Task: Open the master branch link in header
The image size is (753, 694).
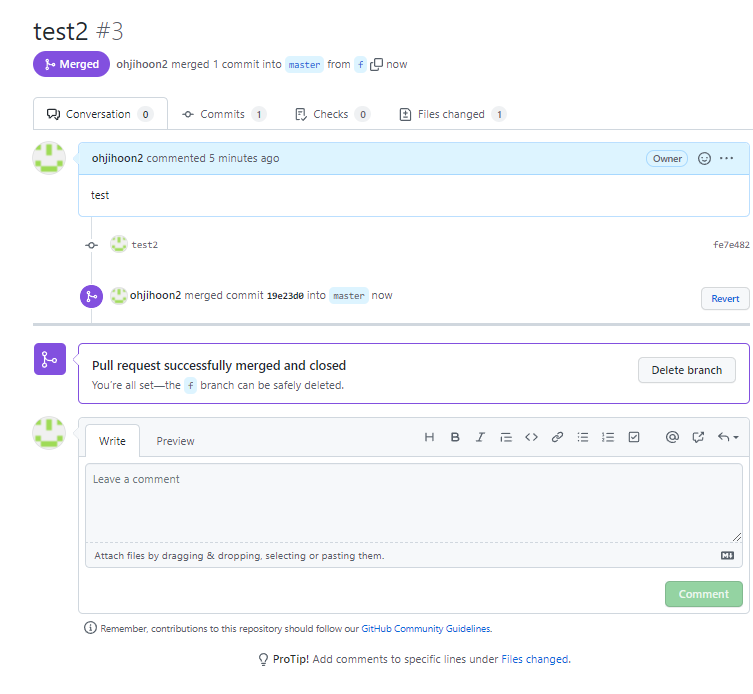Action: tap(304, 65)
